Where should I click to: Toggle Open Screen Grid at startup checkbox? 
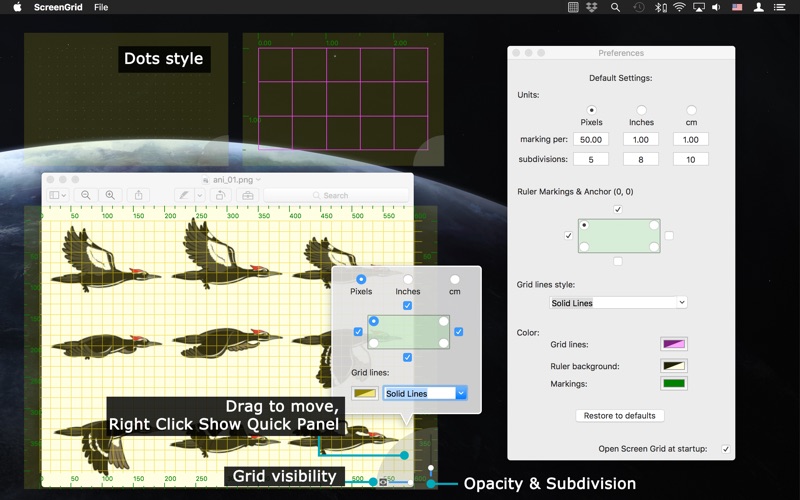coord(726,449)
